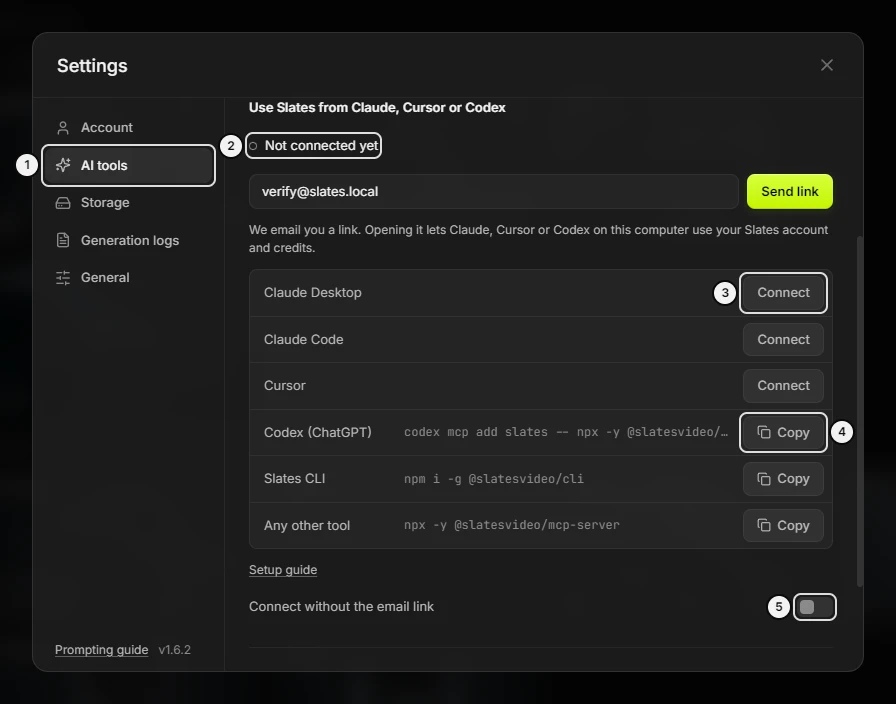Open the Account settings section
Image resolution: width=896 pixels, height=704 pixels.
coord(129,127)
